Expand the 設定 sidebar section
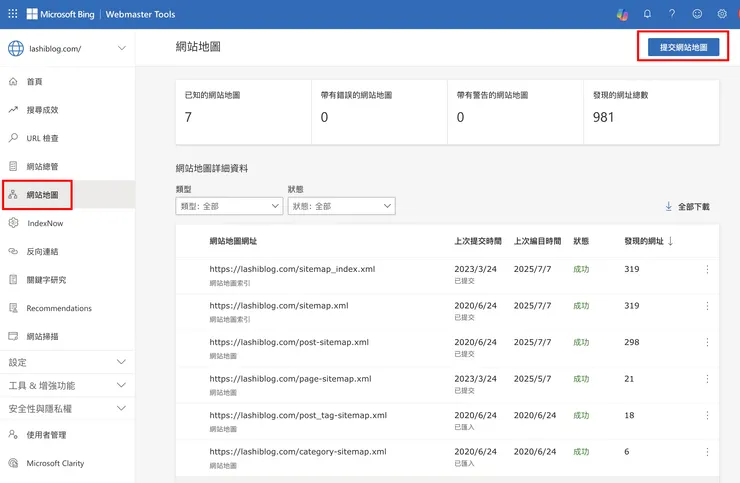Viewport: 740px width, 483px height. 122,362
